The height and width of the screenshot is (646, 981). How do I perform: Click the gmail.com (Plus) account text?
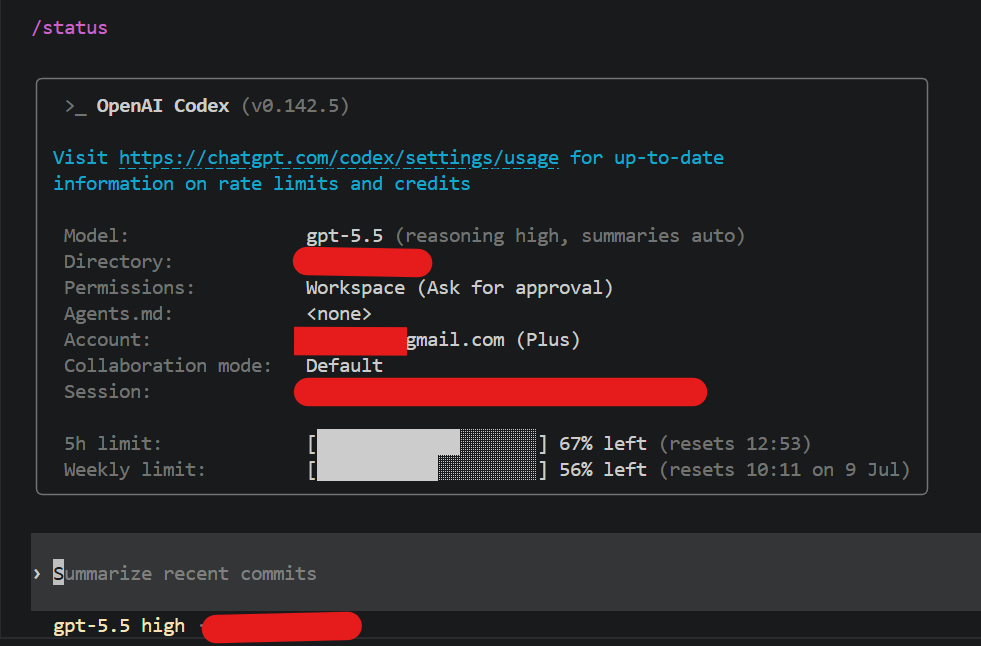point(493,340)
